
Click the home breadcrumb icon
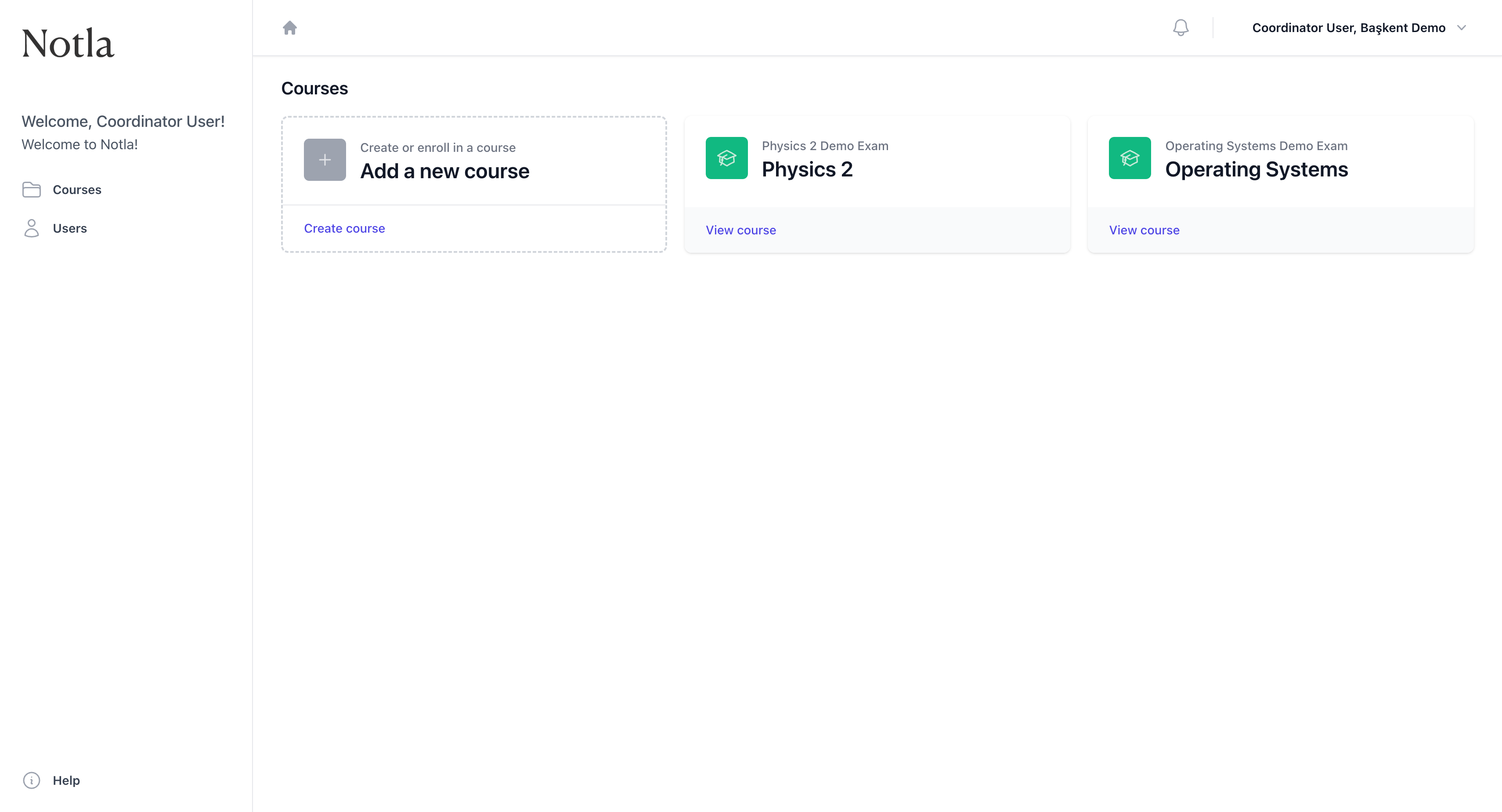(x=290, y=27)
